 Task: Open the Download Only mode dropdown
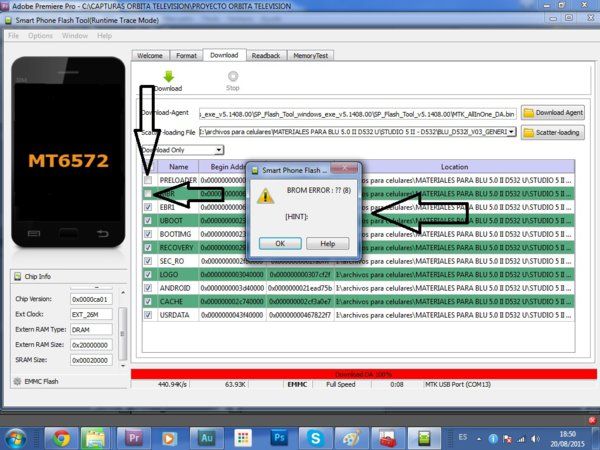[x=219, y=150]
